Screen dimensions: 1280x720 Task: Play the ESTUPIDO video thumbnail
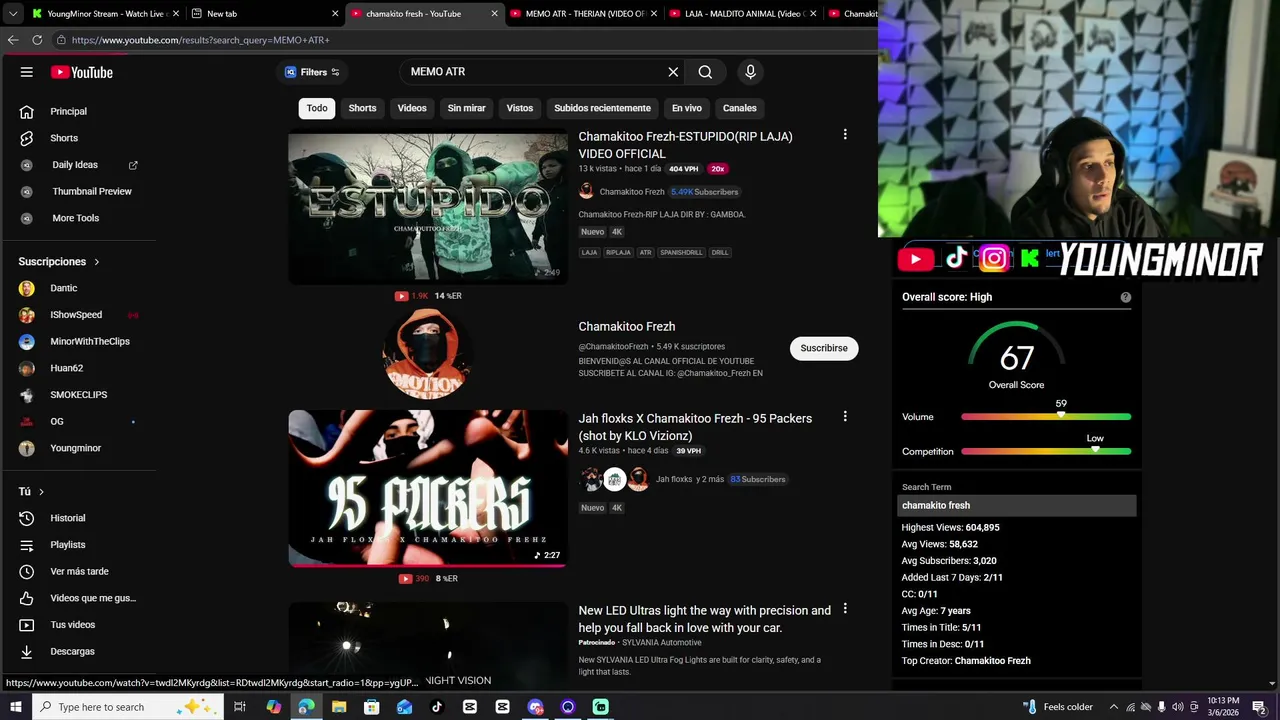pyautogui.click(x=428, y=207)
